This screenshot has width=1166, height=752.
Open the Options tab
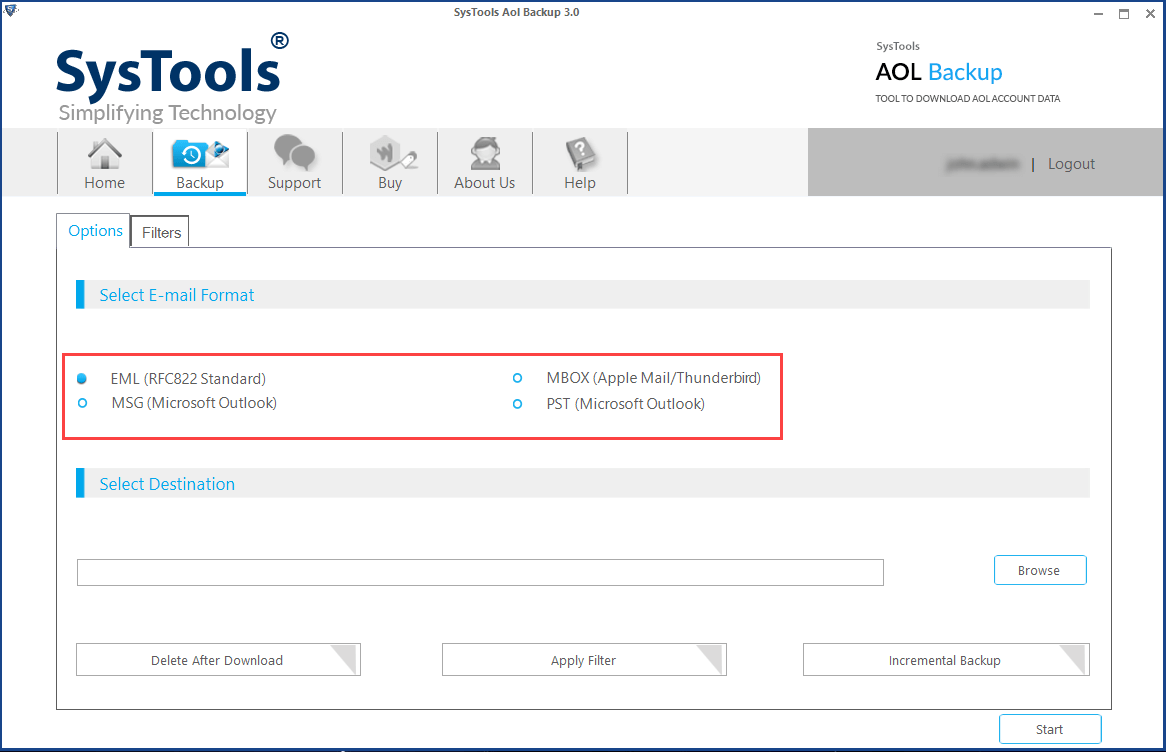[93, 230]
